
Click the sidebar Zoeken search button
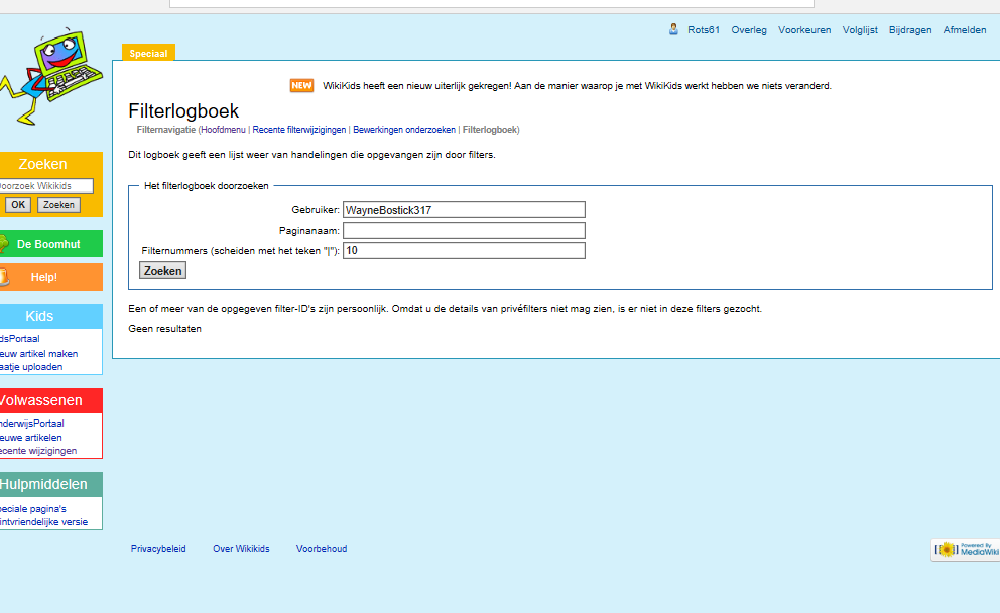(x=59, y=205)
